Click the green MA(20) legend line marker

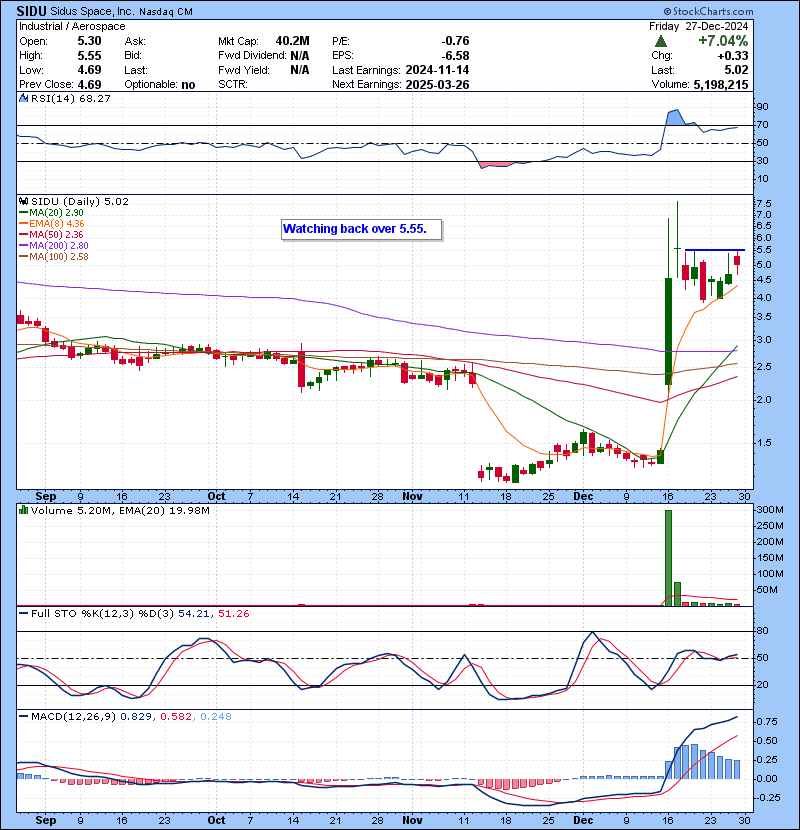(x=23, y=213)
